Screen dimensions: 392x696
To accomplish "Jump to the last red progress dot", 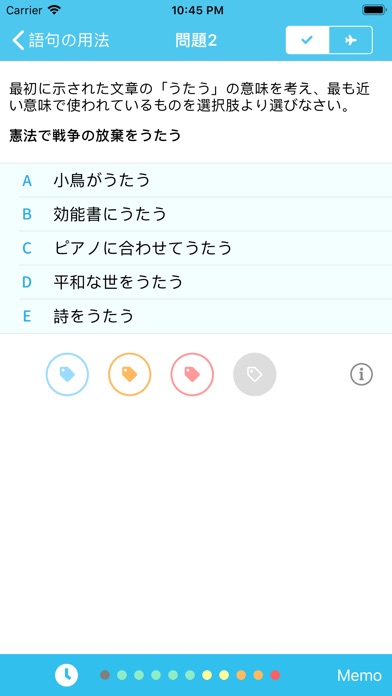I will point(275,675).
